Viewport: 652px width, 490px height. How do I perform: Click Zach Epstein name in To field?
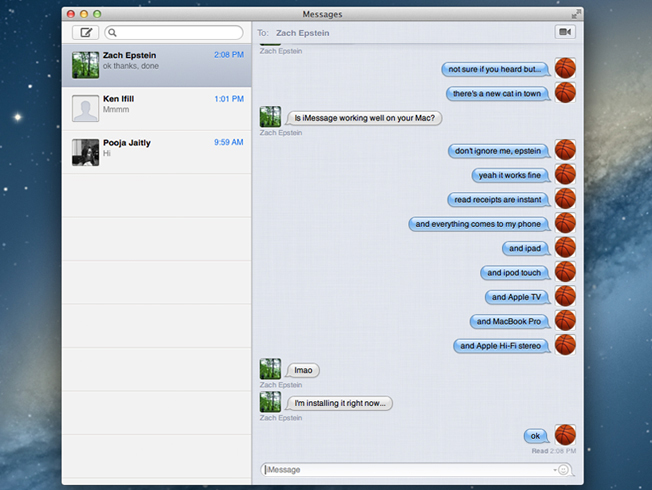click(x=302, y=33)
